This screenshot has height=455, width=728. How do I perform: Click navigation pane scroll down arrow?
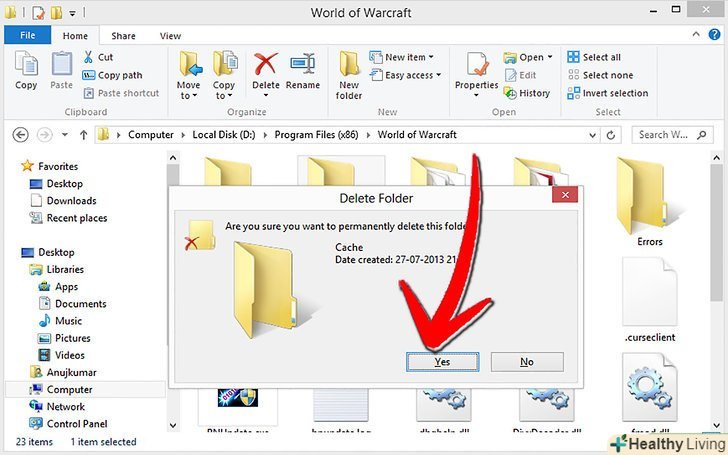(x=173, y=425)
